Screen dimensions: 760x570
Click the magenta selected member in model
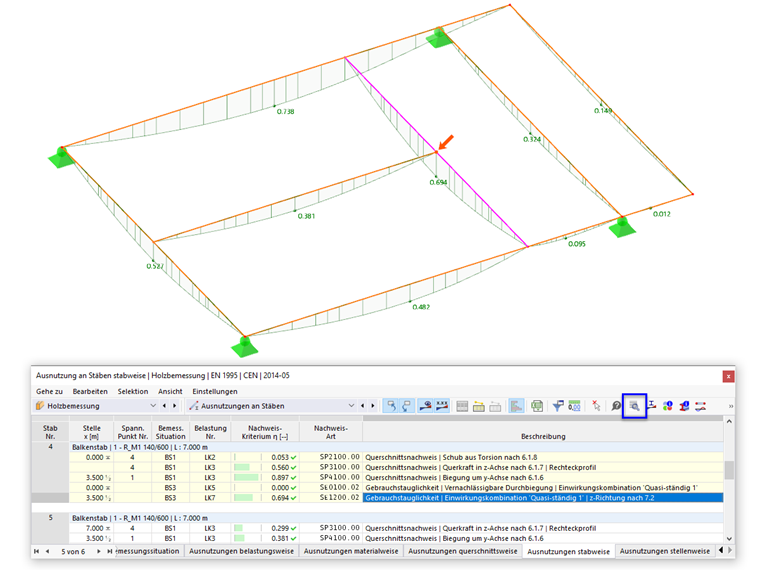click(x=436, y=152)
